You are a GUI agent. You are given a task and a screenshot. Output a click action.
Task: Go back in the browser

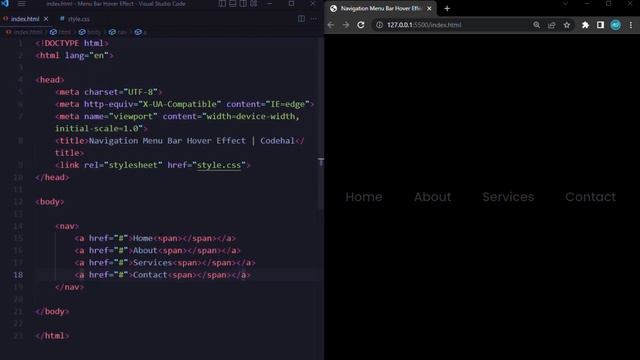pos(331,25)
